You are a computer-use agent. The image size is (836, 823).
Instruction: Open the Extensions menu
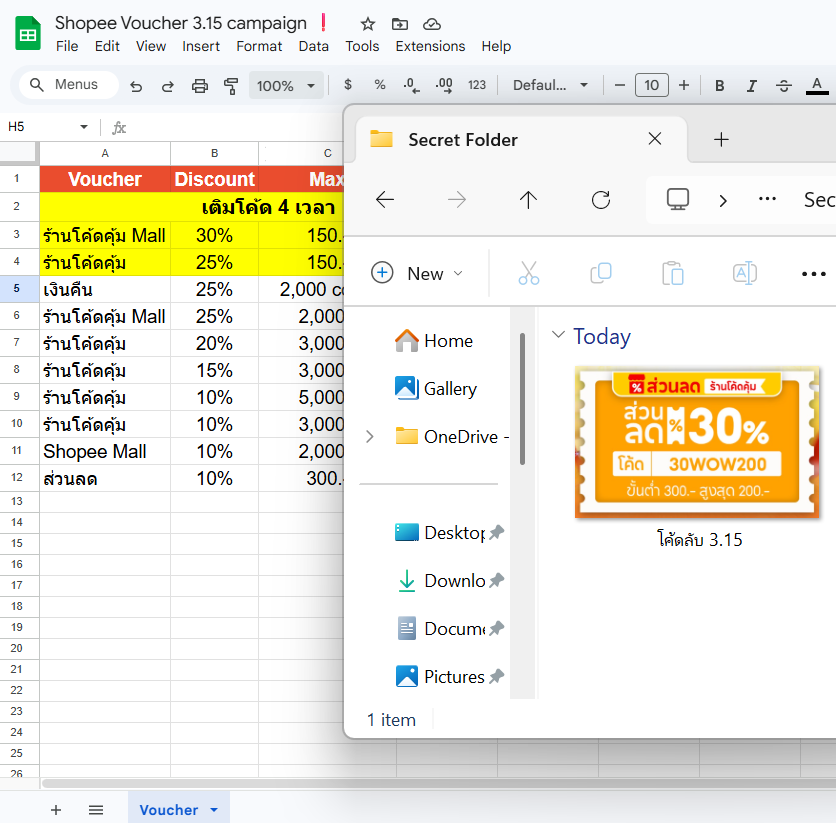pos(430,46)
